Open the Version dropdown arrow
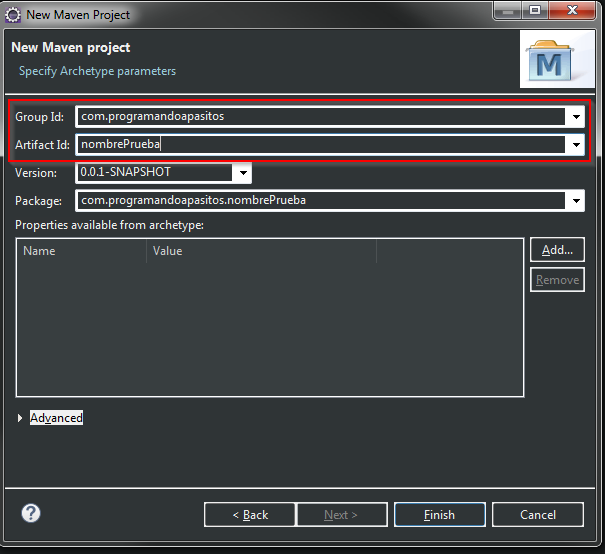 (243, 172)
